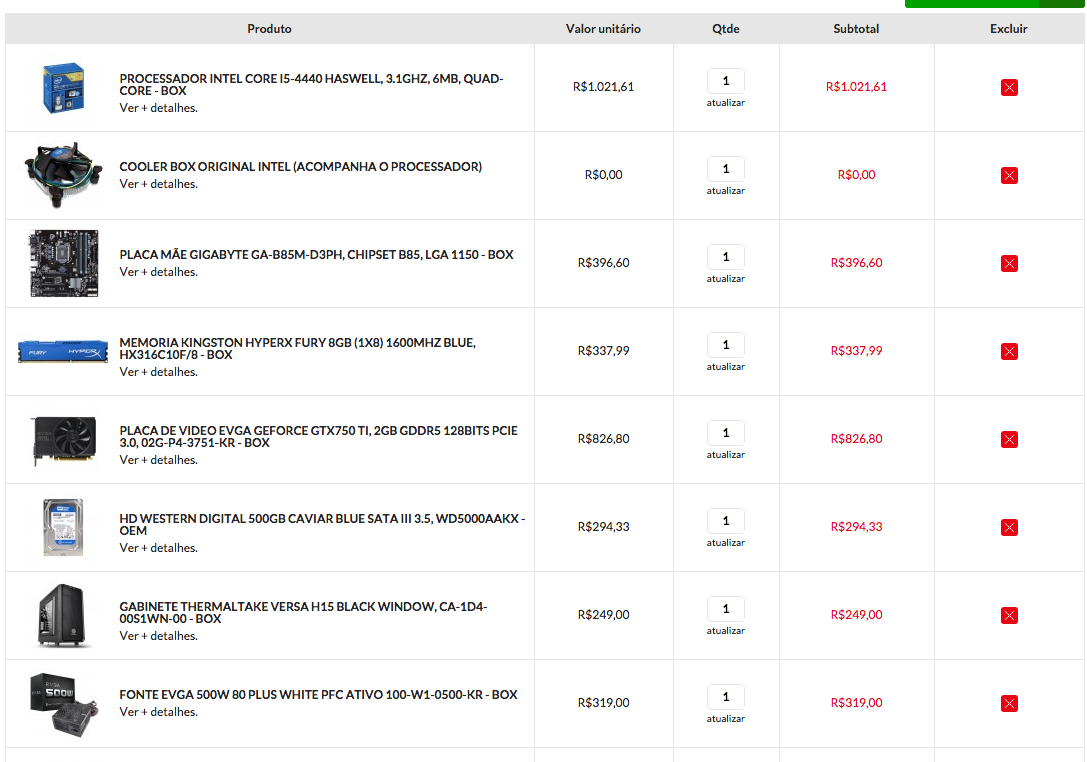View the blue HyperX Fury memory image
The width and height of the screenshot is (1087, 762).
63,352
